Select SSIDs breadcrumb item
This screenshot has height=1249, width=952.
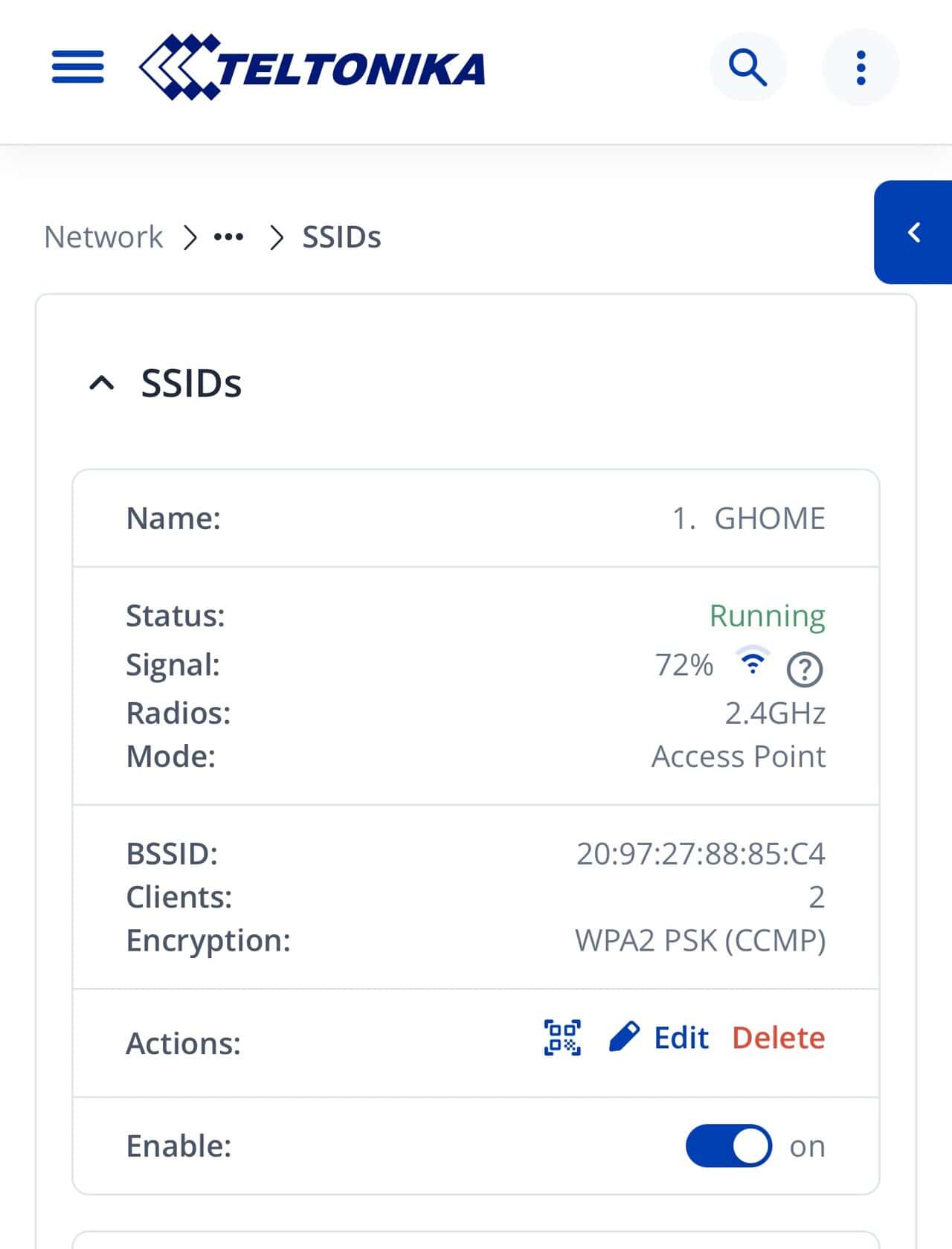341,237
